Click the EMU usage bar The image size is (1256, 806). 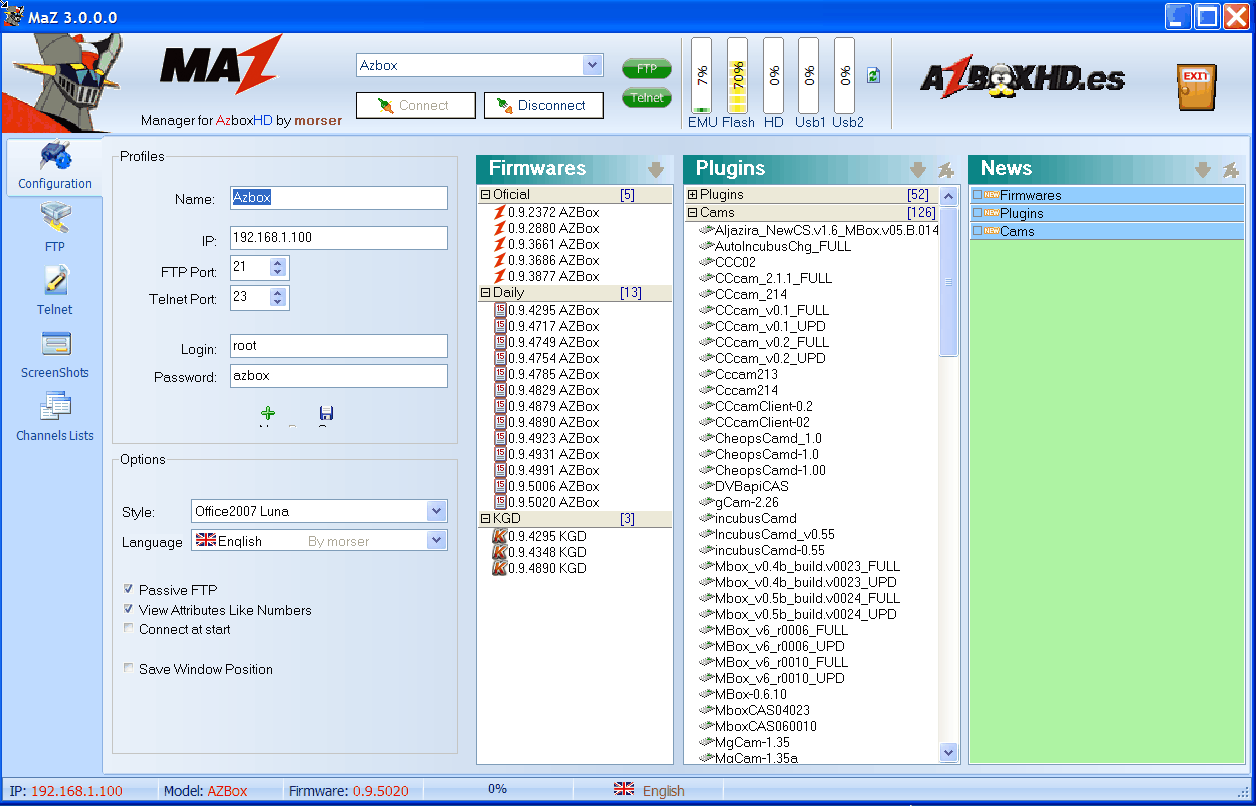pyautogui.click(x=702, y=75)
